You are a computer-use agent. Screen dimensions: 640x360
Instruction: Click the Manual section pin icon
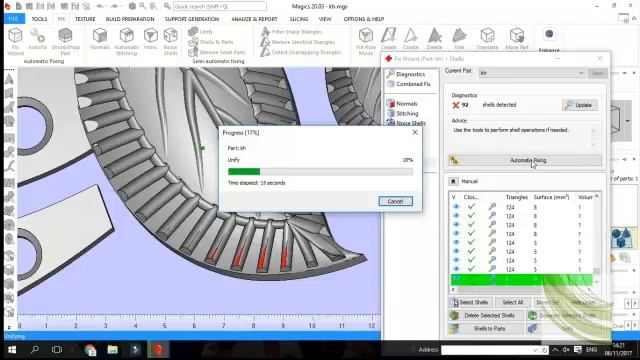pos(453,181)
